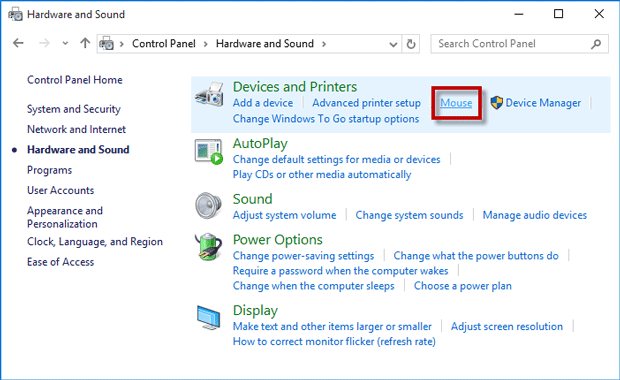Open Appearance and Personalization

[65, 217]
